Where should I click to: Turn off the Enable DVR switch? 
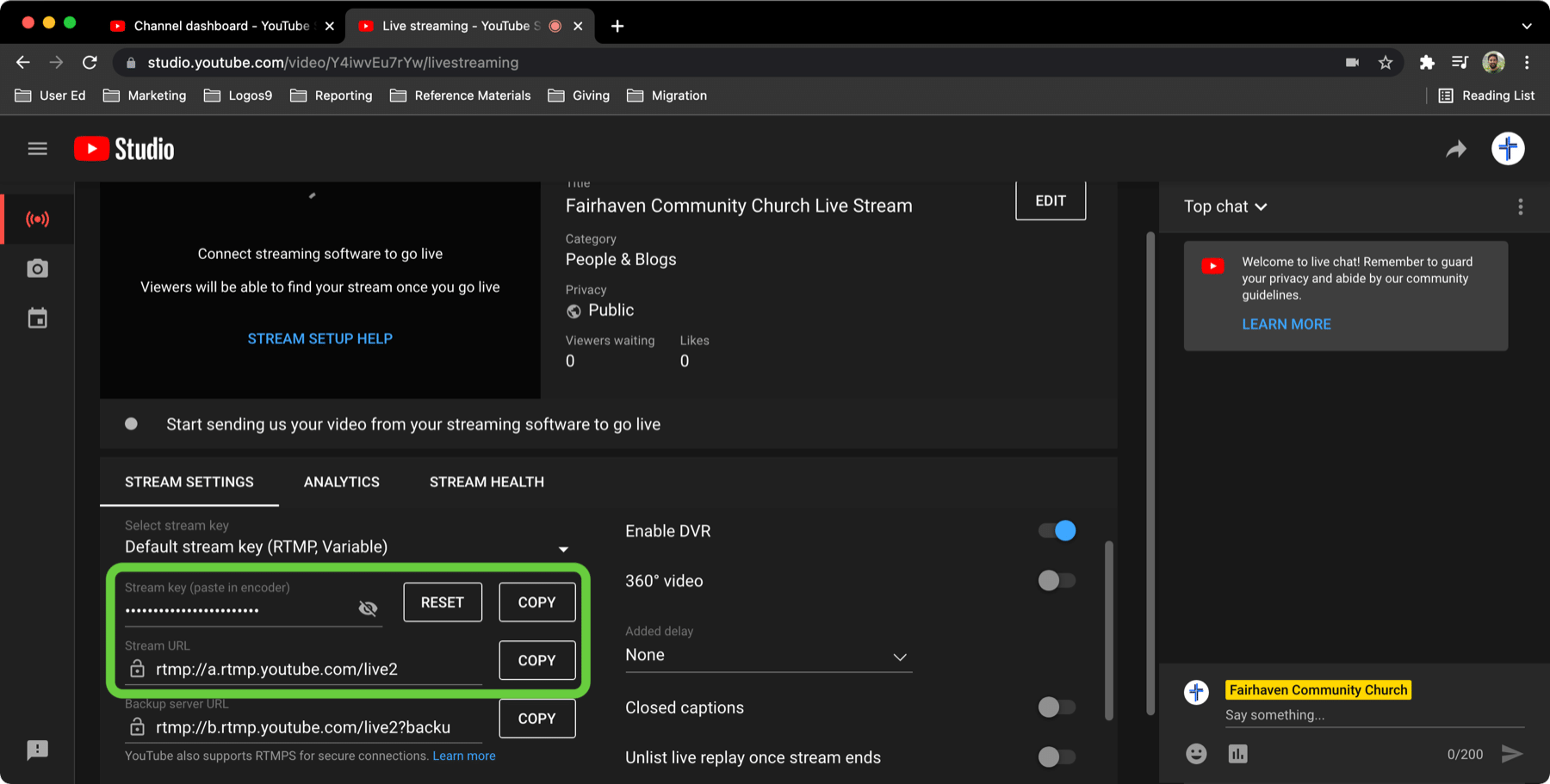(x=1057, y=531)
